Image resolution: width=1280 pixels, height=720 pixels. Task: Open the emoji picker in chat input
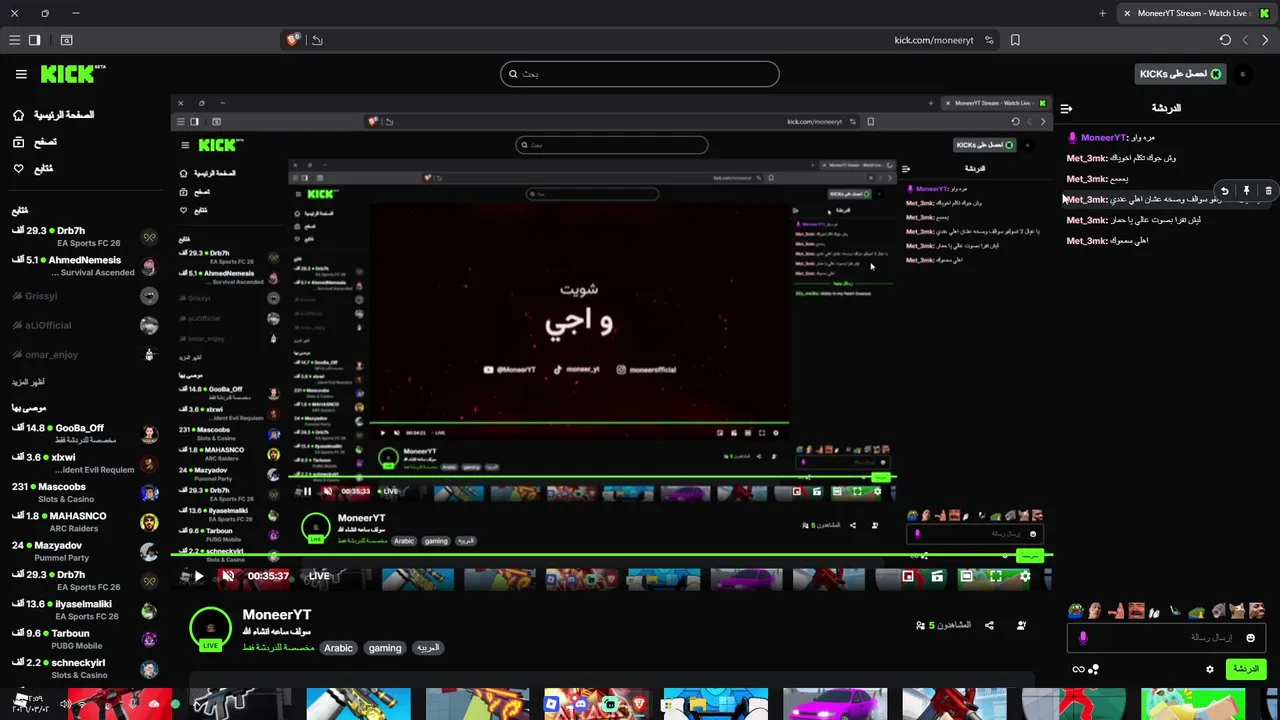pyautogui.click(x=1250, y=638)
